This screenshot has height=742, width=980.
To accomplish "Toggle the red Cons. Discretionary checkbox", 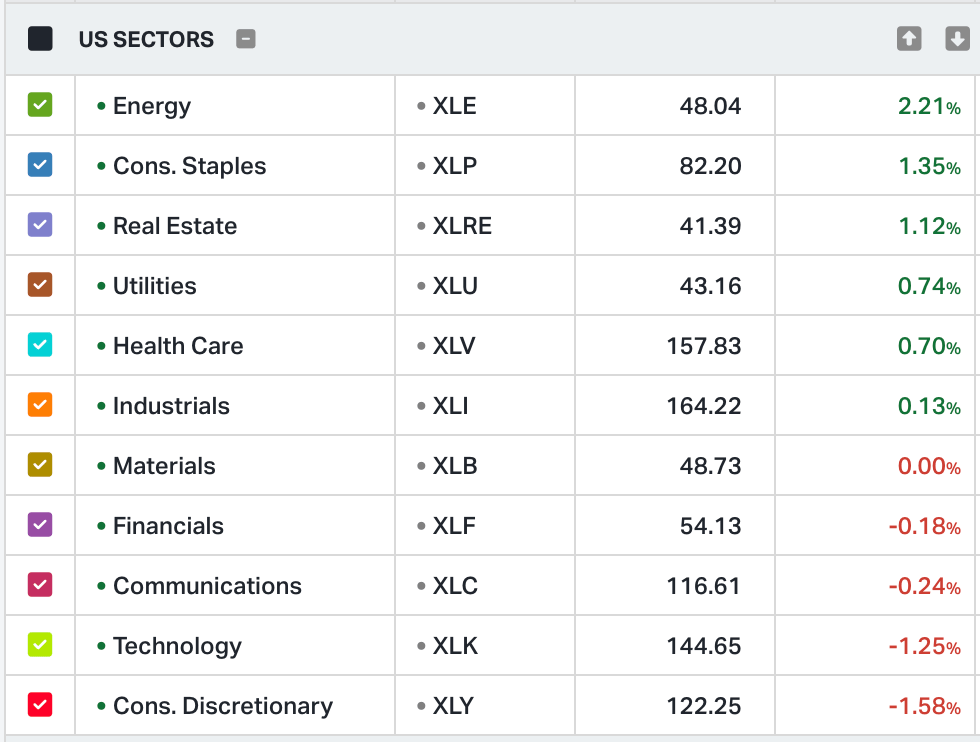I will 40,705.
